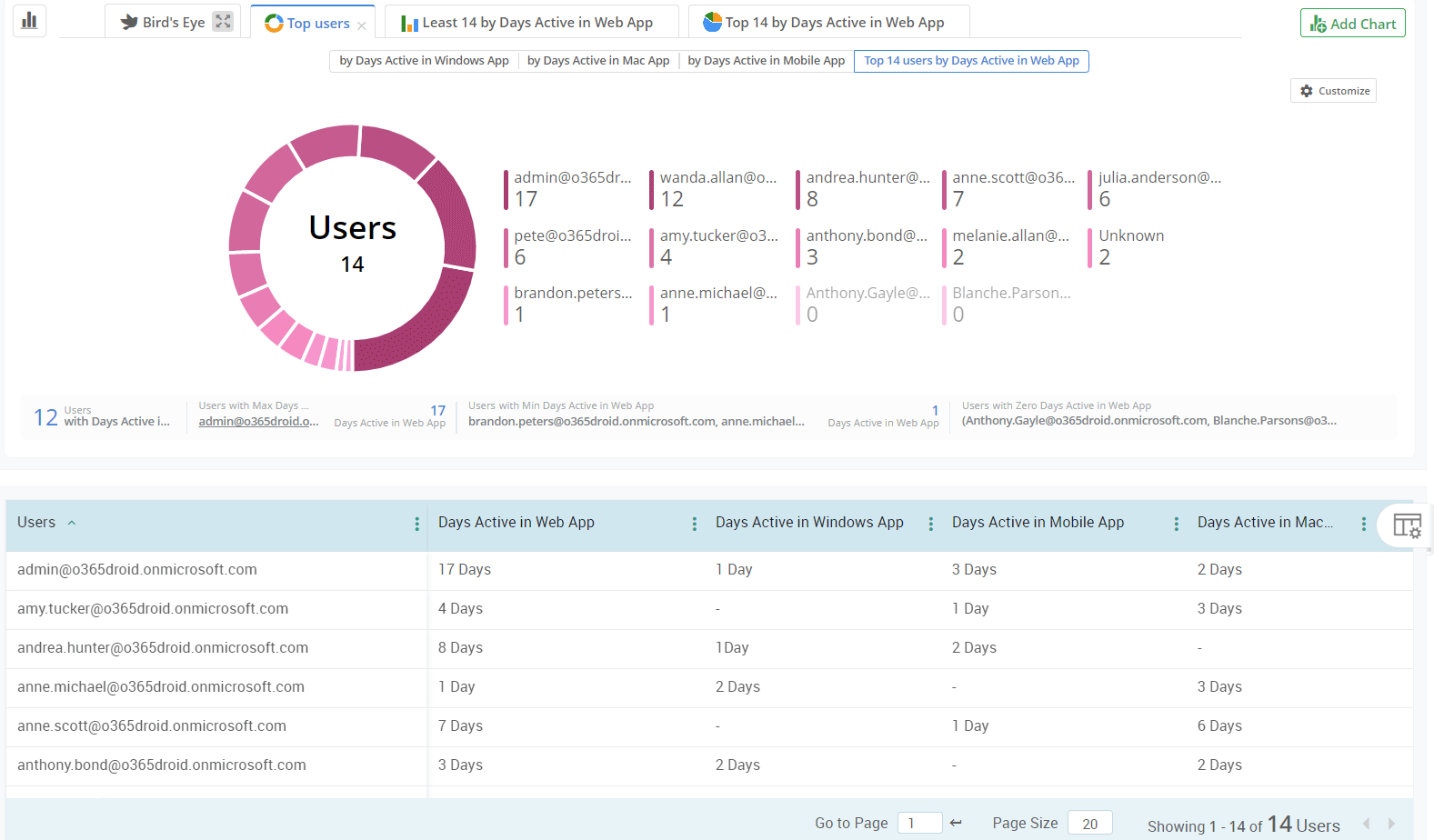Click andrea.hunter@o365droid.onmicrosoft.com row
Viewport: 1434px width, 840px height.
709,648
